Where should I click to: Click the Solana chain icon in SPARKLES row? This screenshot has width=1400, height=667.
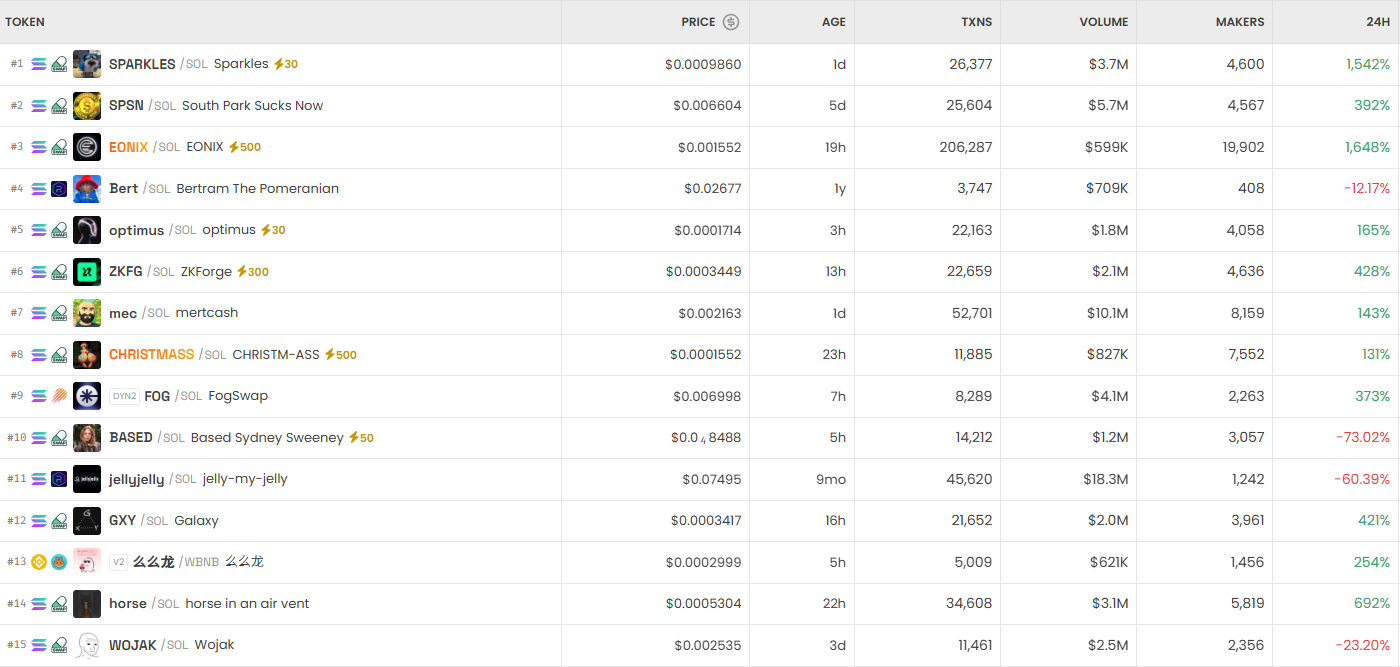[x=39, y=64]
